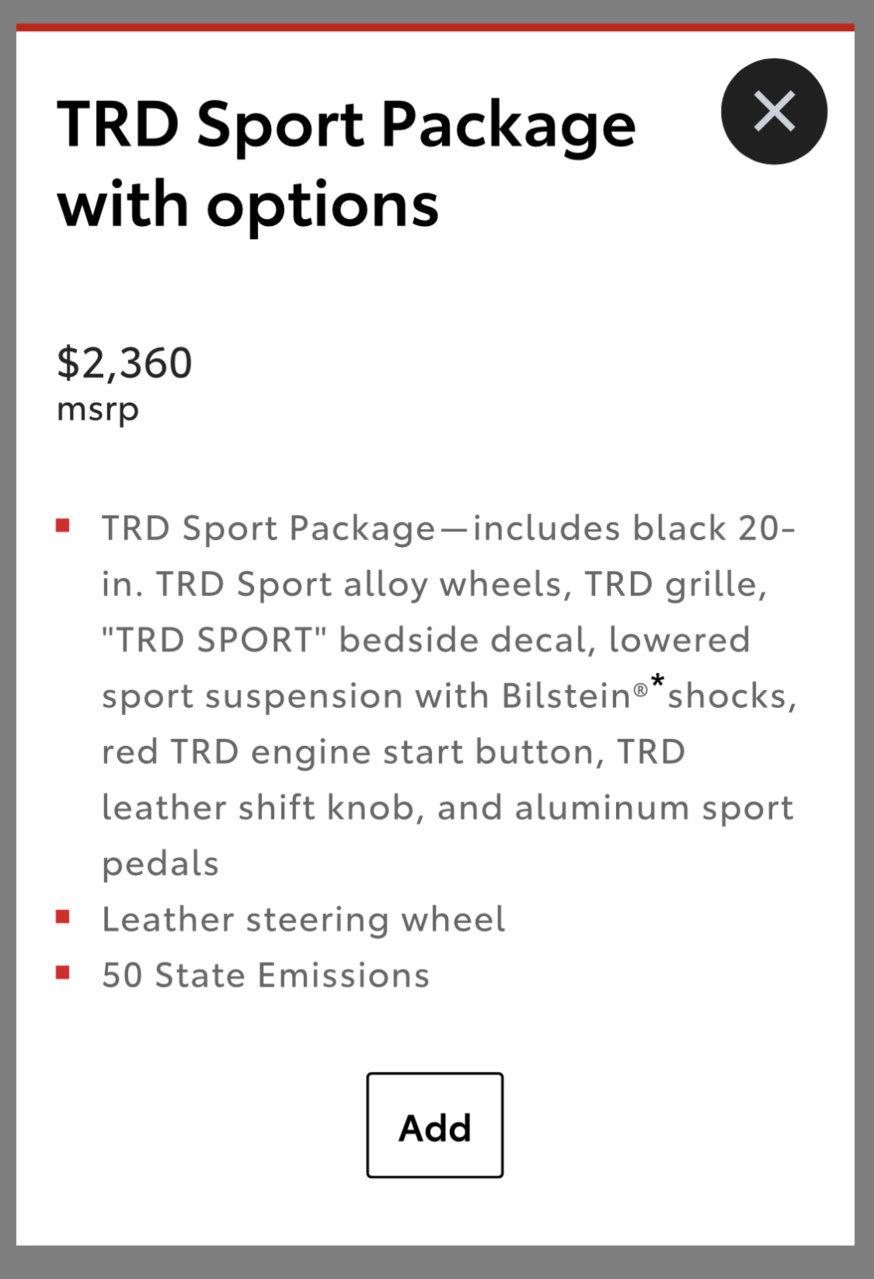Click the gray backdrop below the dialog
This screenshot has width=874, height=1279.
437,1262
